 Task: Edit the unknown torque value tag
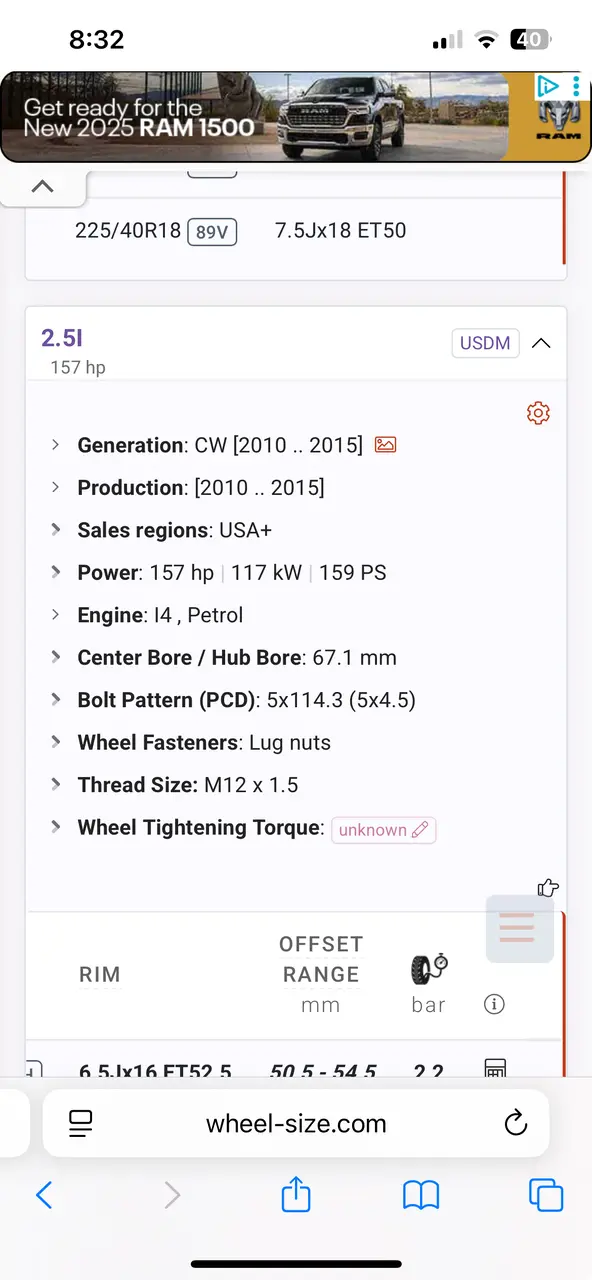point(384,830)
